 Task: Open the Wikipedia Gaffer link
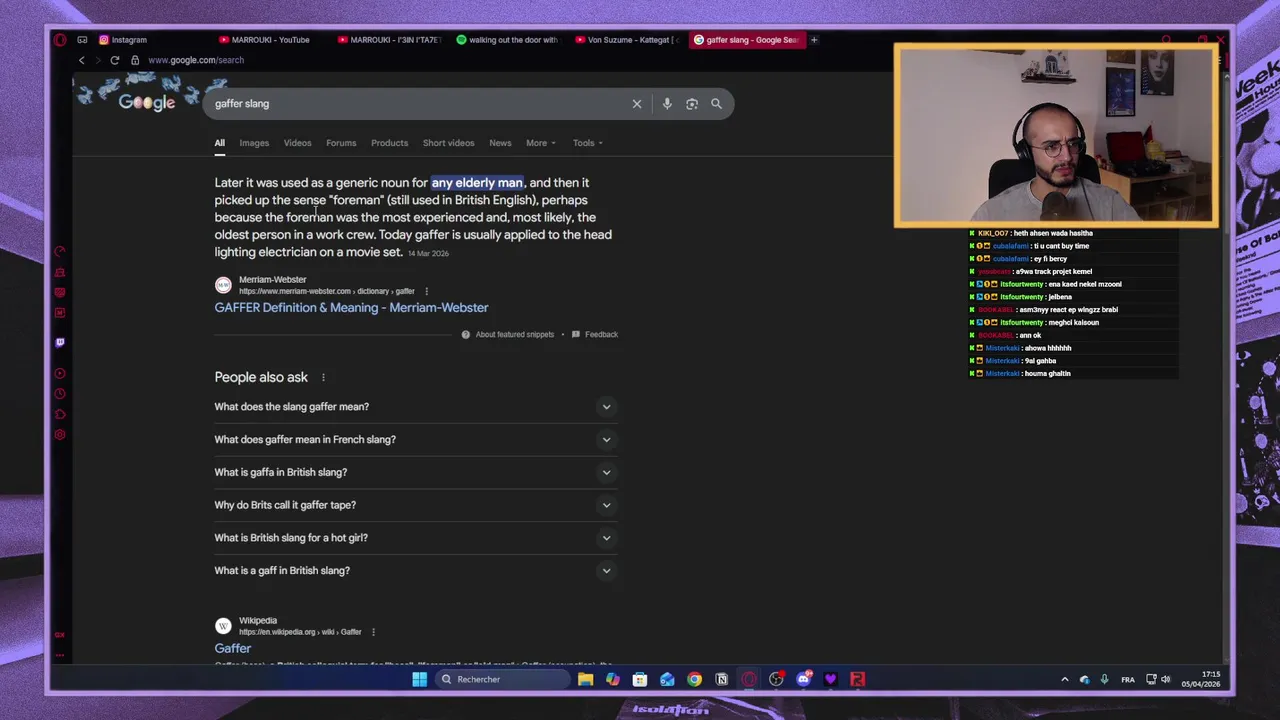[232, 649]
